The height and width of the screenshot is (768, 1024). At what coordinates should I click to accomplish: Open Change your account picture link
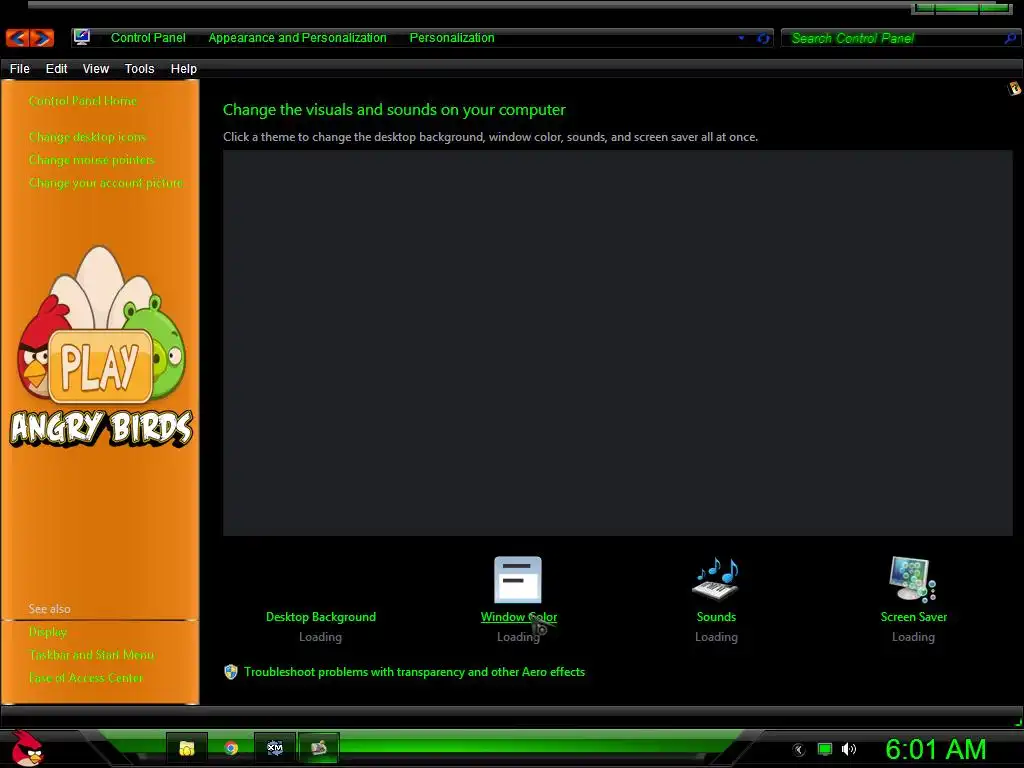106,183
